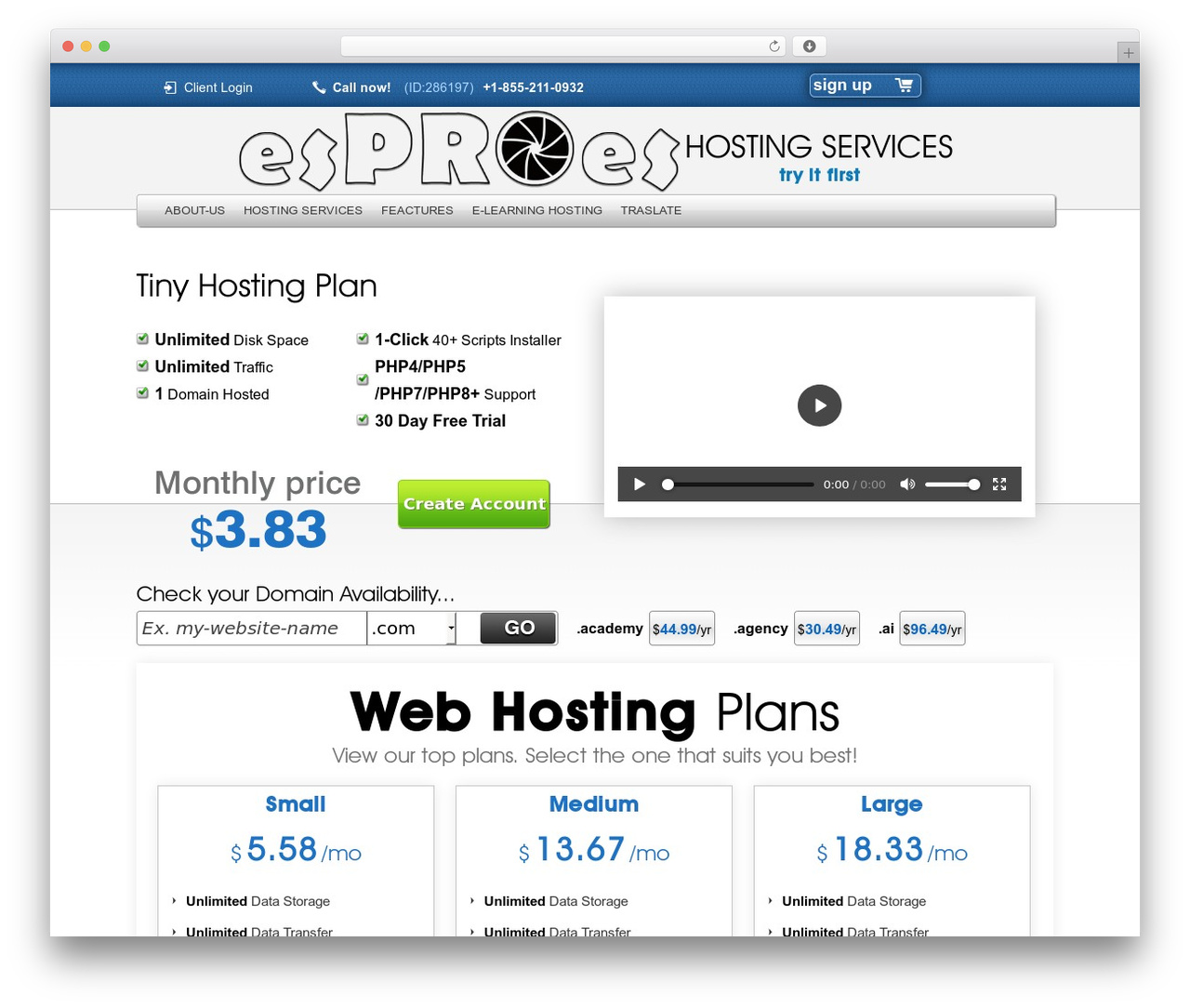Viewport: 1190px width, 1008px height.
Task: Click the GO domain search button
Action: 519,628
